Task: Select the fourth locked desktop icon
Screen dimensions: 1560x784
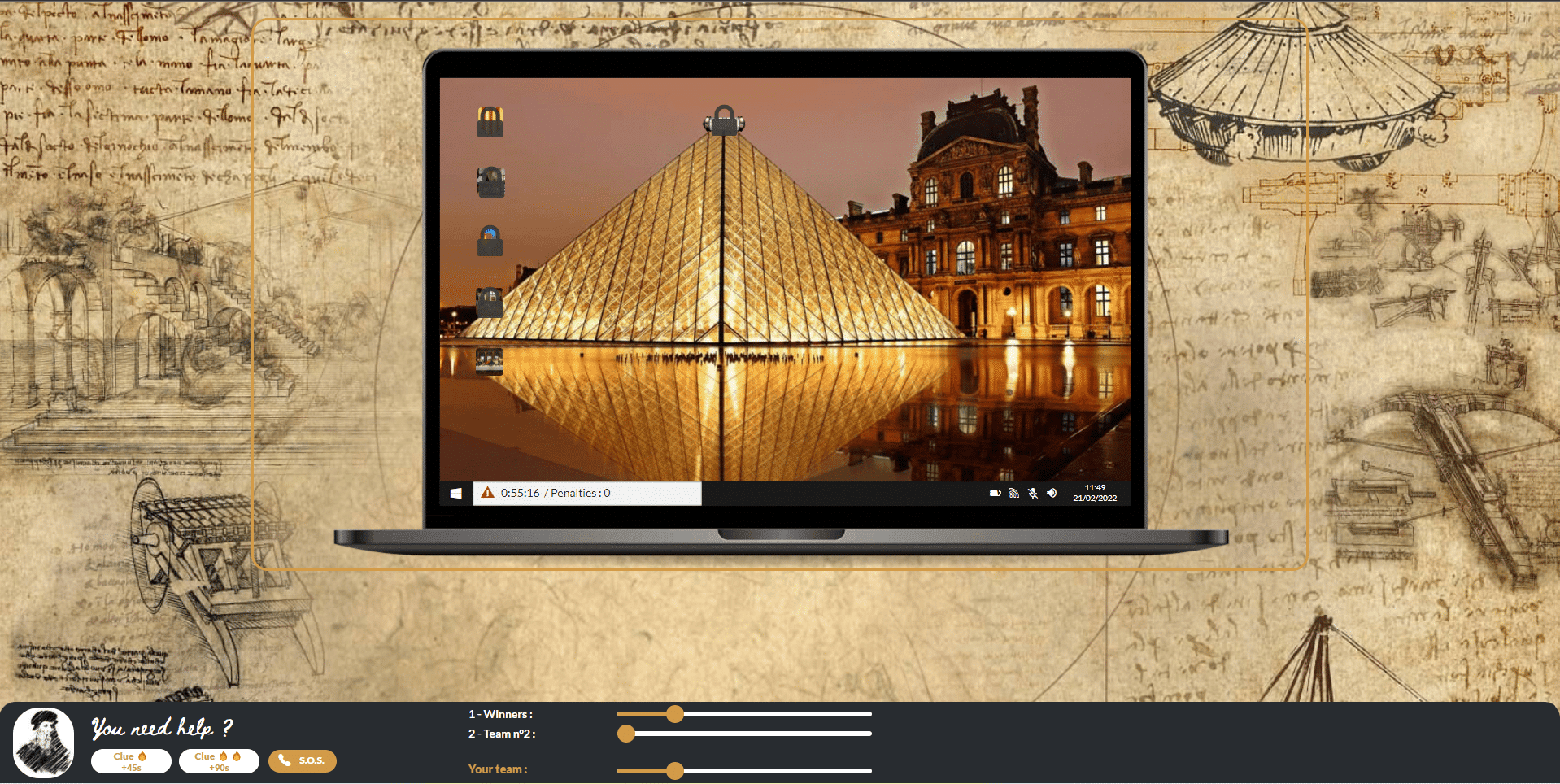Action: click(x=490, y=302)
